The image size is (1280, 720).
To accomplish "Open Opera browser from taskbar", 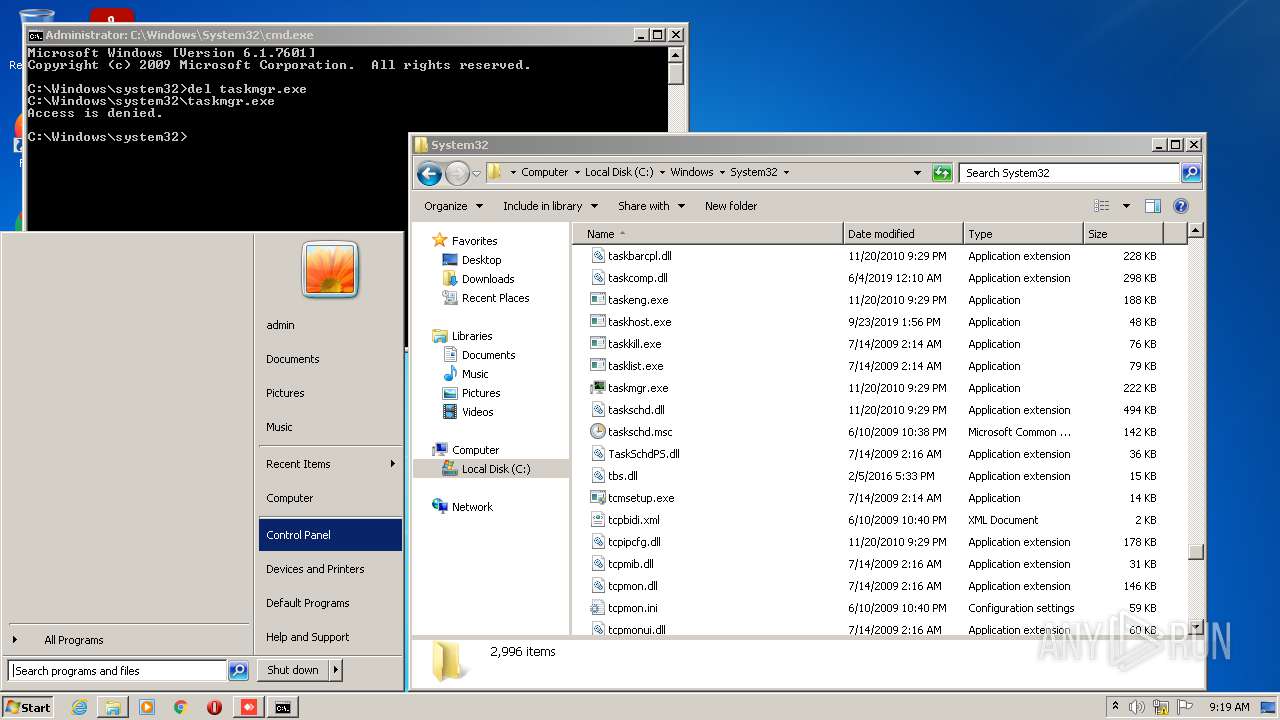I will (x=214, y=707).
